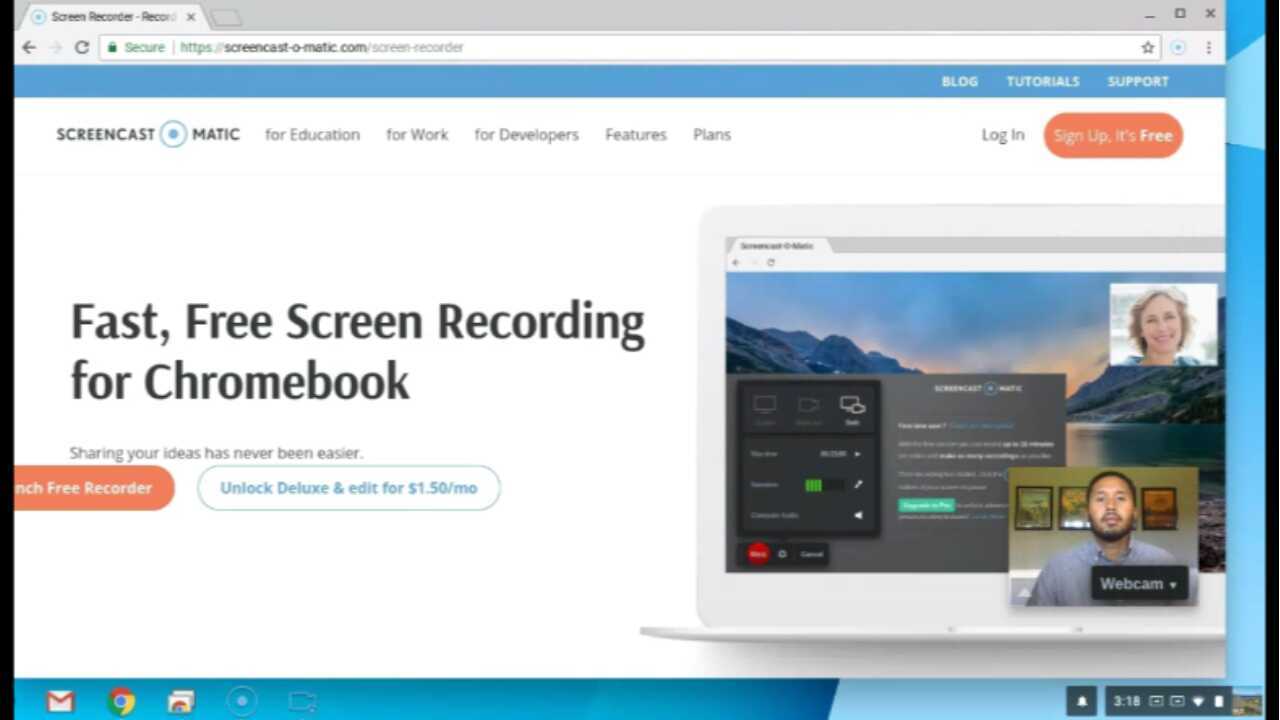Open the Blog link

point(959,81)
